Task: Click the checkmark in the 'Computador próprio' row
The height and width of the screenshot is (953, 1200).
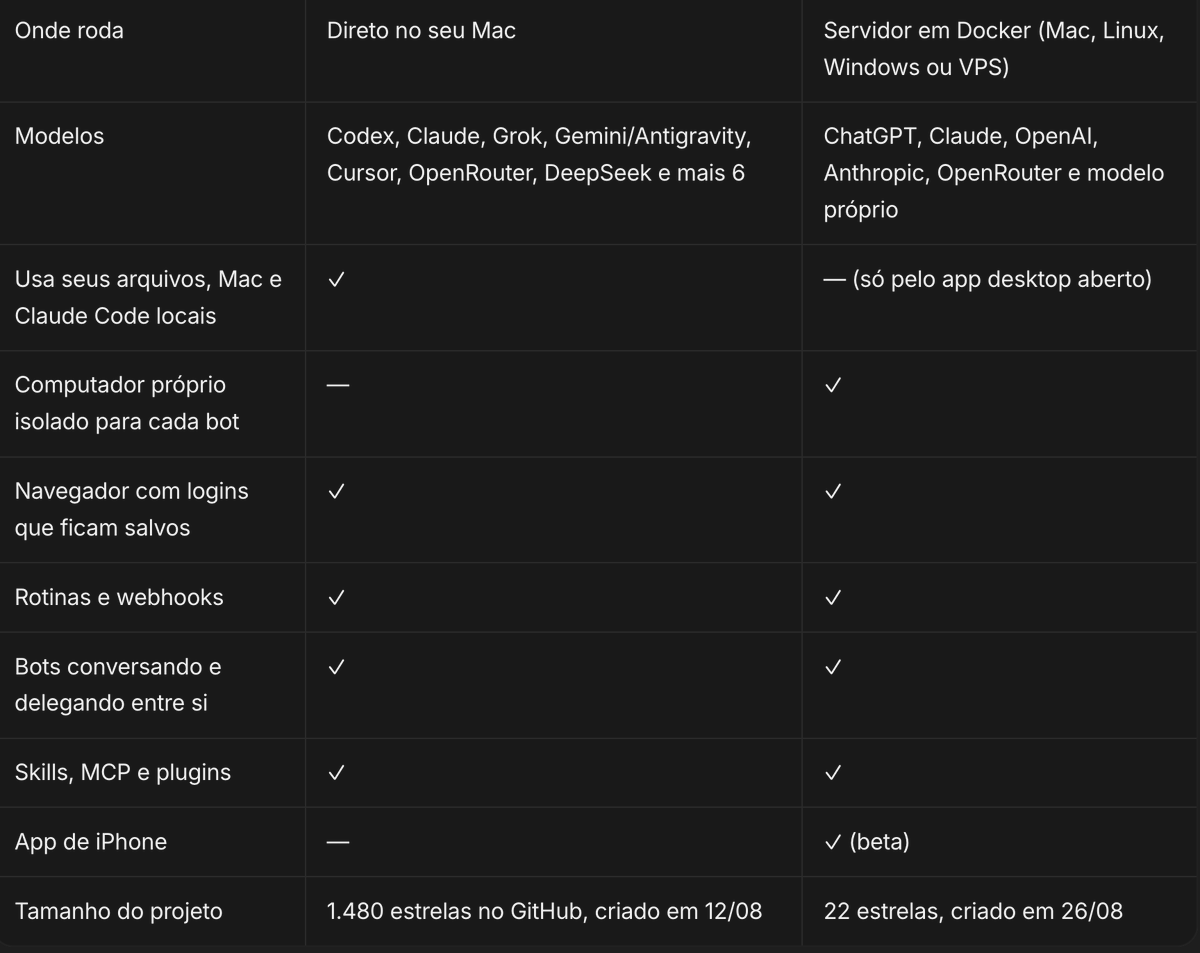Action: pyautogui.click(x=833, y=386)
